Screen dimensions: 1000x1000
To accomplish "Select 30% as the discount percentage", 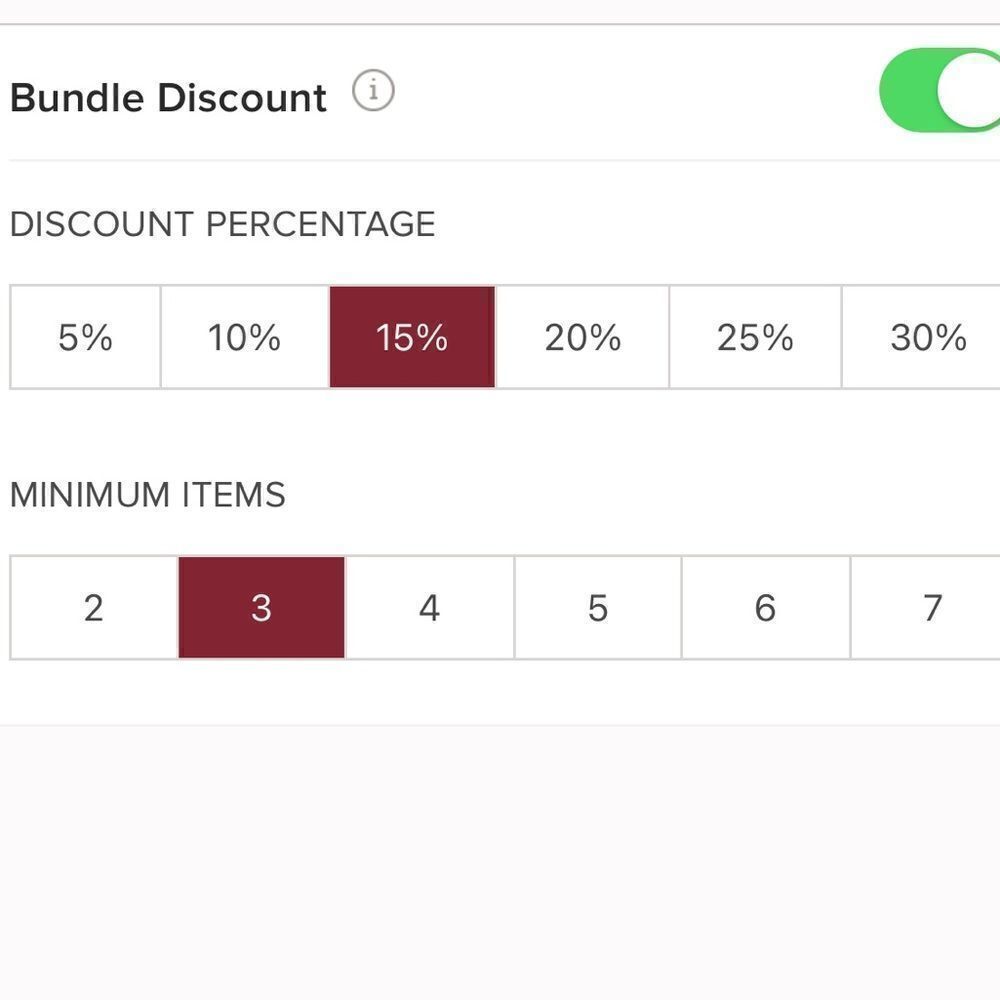I will coord(922,337).
